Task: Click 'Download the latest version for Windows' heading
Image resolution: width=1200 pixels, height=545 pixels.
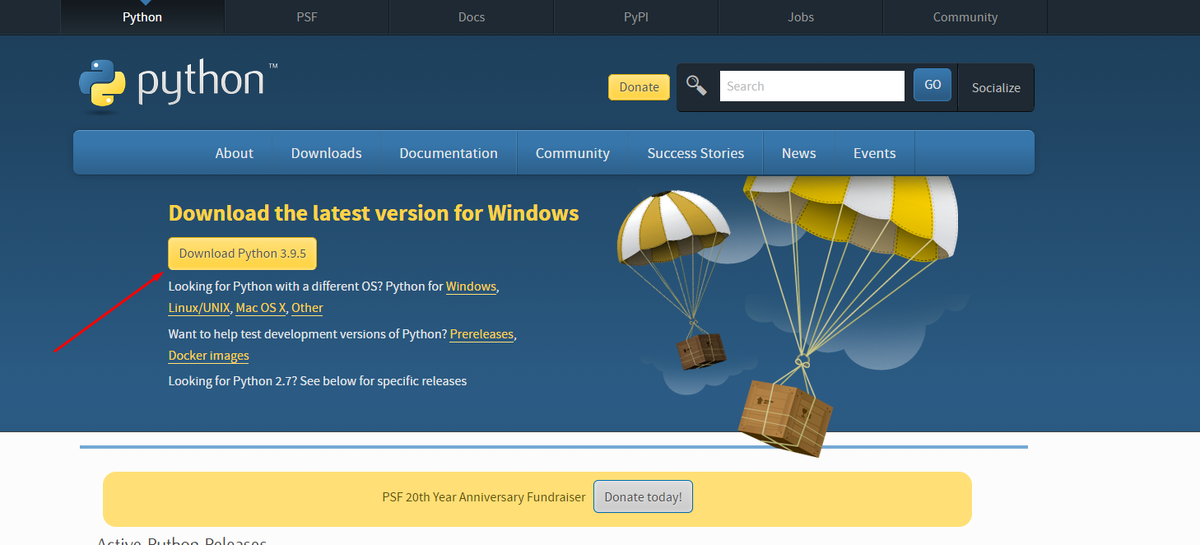Action: coord(374,213)
